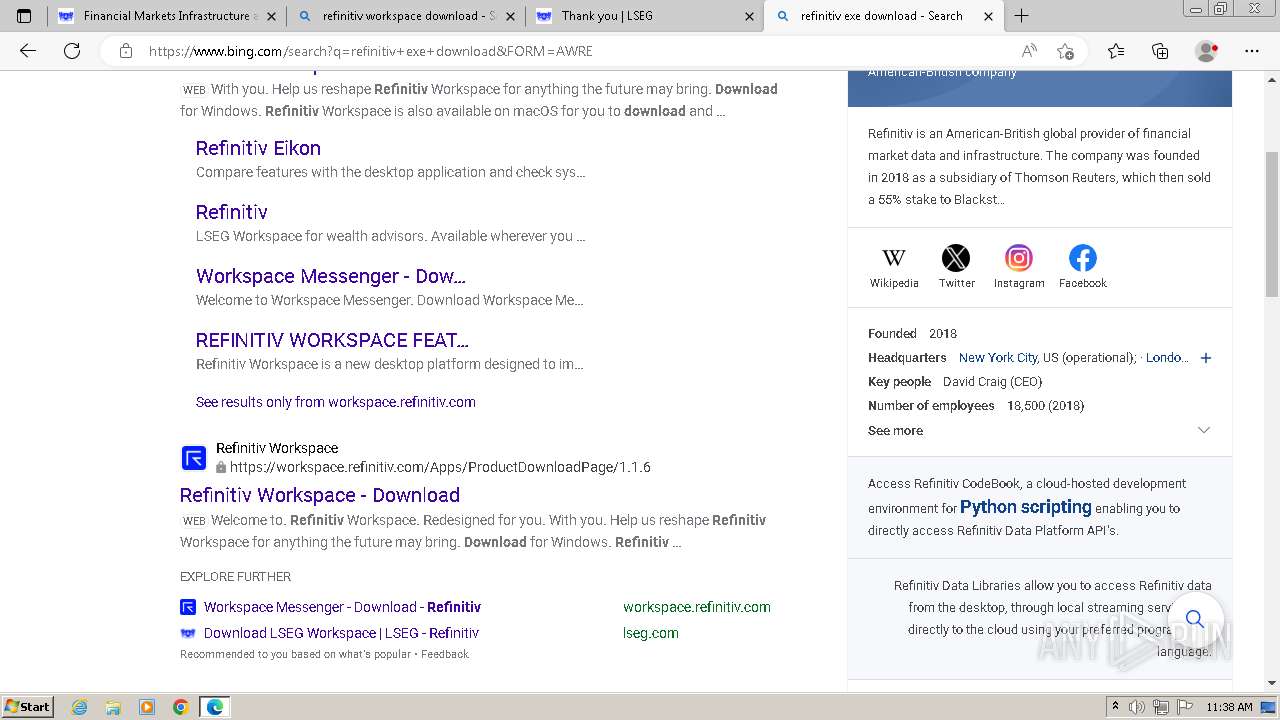Open Refinitiv Workspace - Download result title

coord(320,495)
